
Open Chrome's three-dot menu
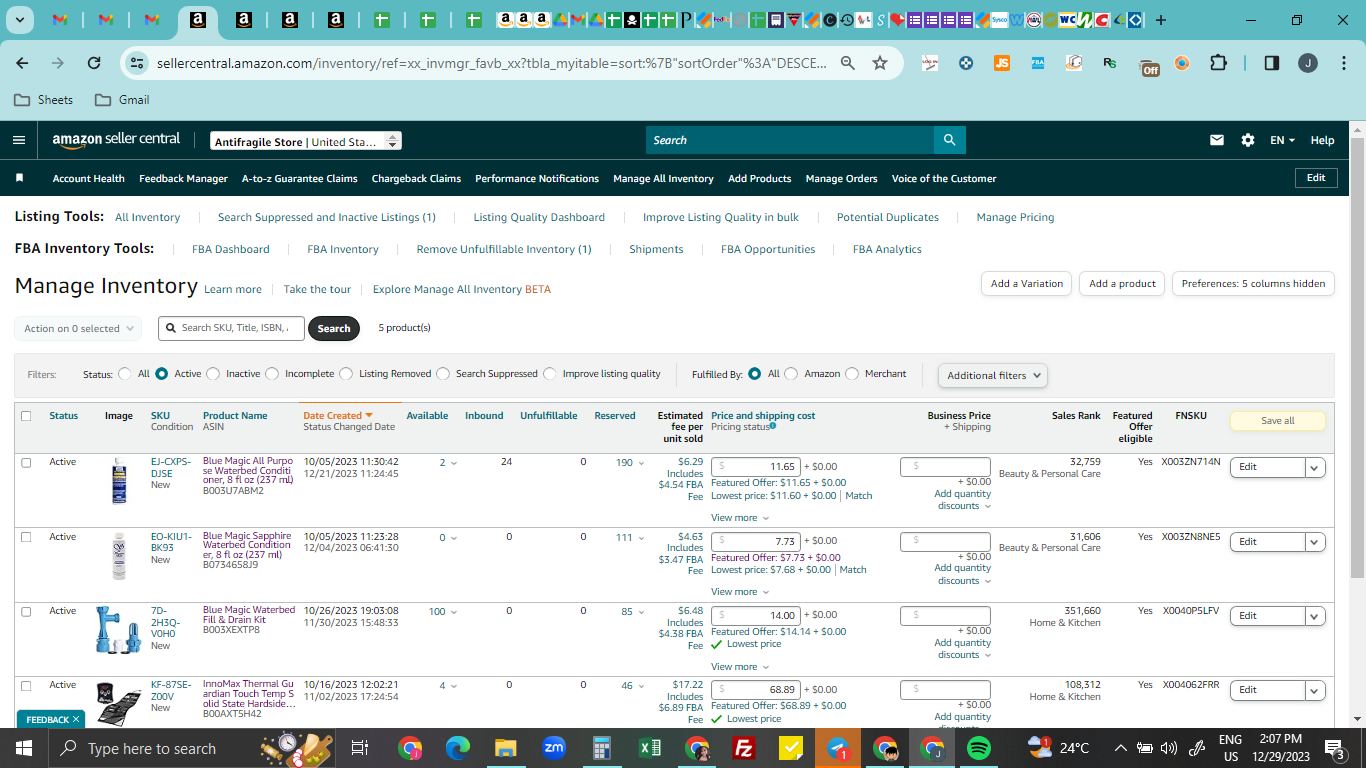[x=1342, y=63]
